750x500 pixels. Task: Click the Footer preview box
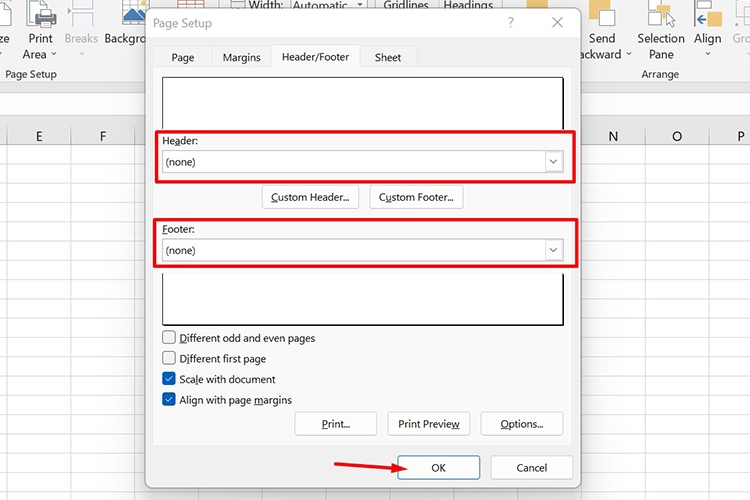(x=363, y=299)
